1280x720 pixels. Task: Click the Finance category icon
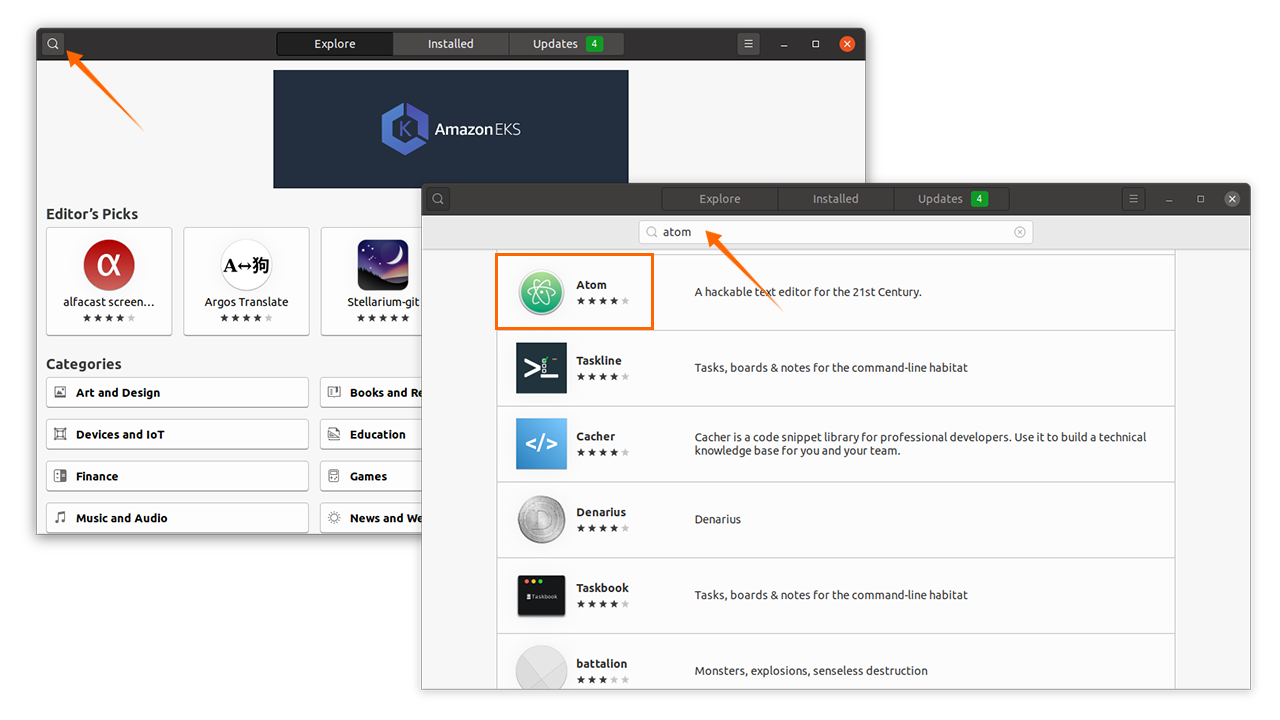[x=60, y=476]
